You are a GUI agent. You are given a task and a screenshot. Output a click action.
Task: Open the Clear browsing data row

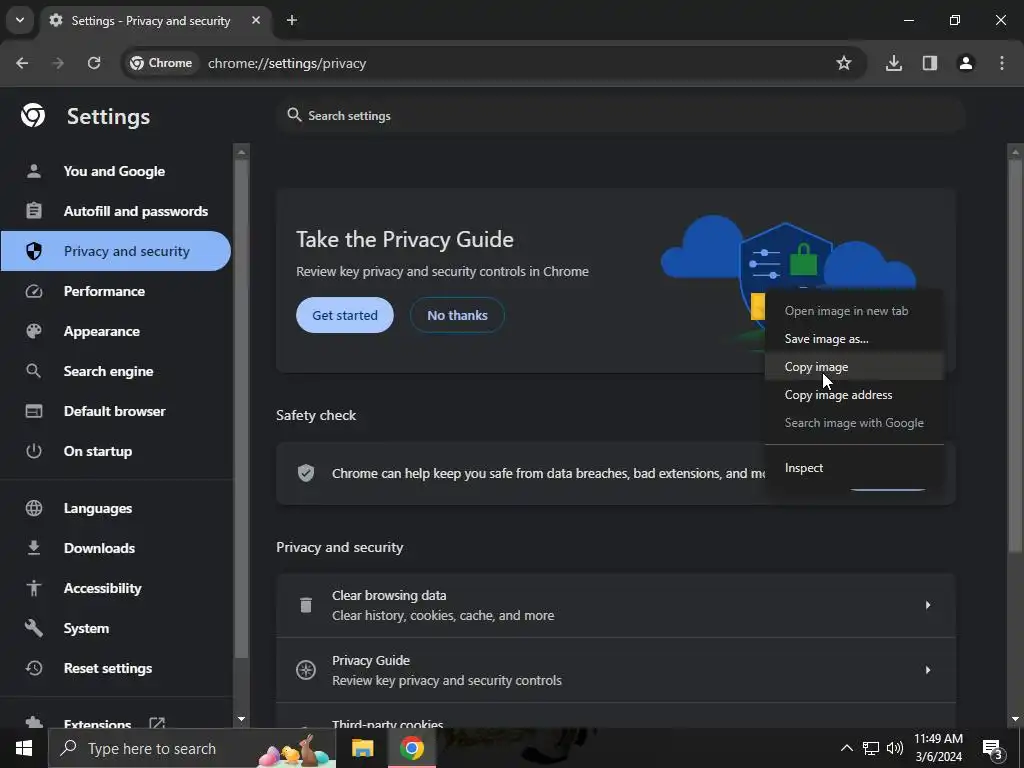(616, 605)
